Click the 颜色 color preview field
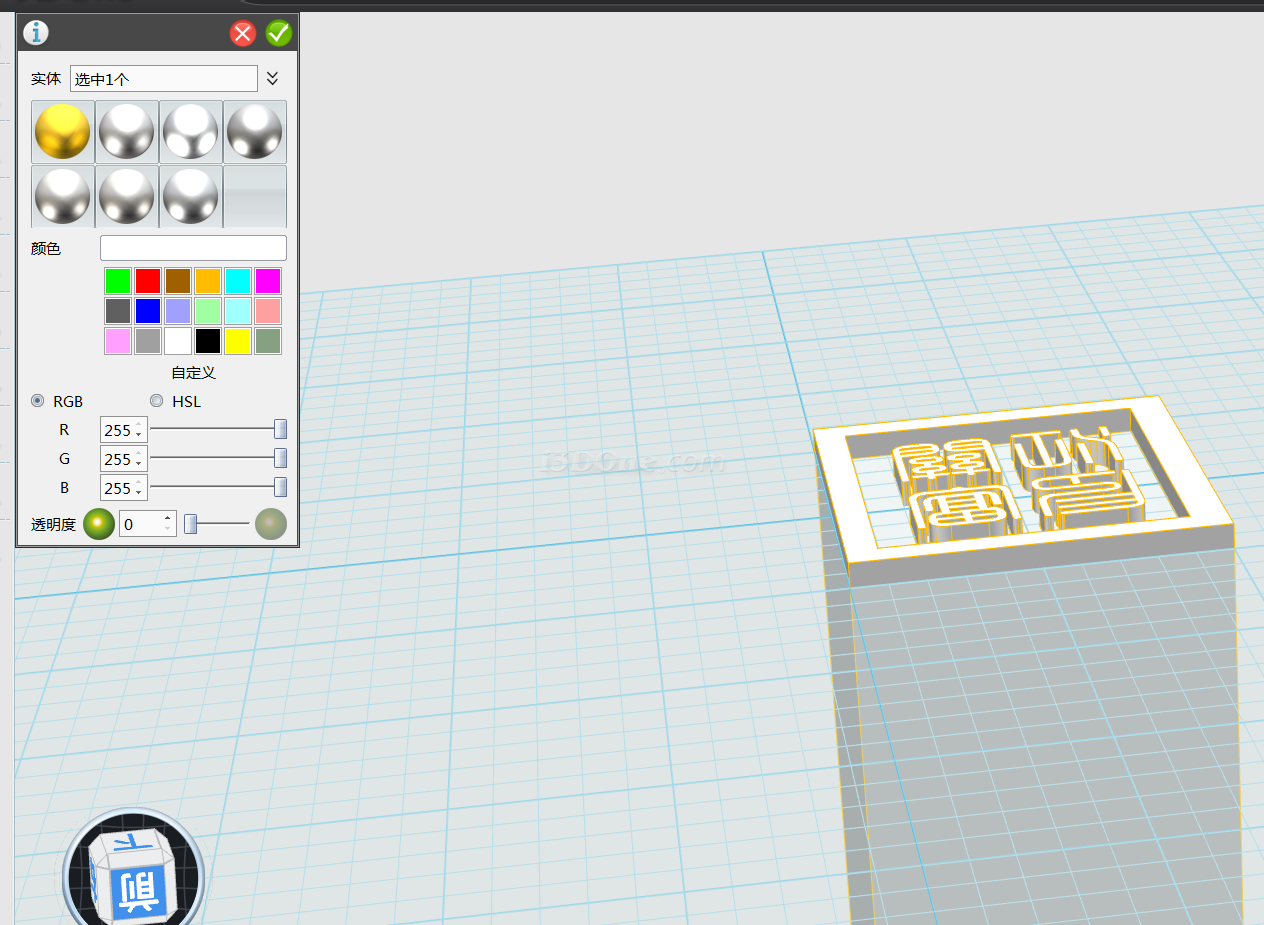Image resolution: width=1264 pixels, height=925 pixels. [193, 248]
